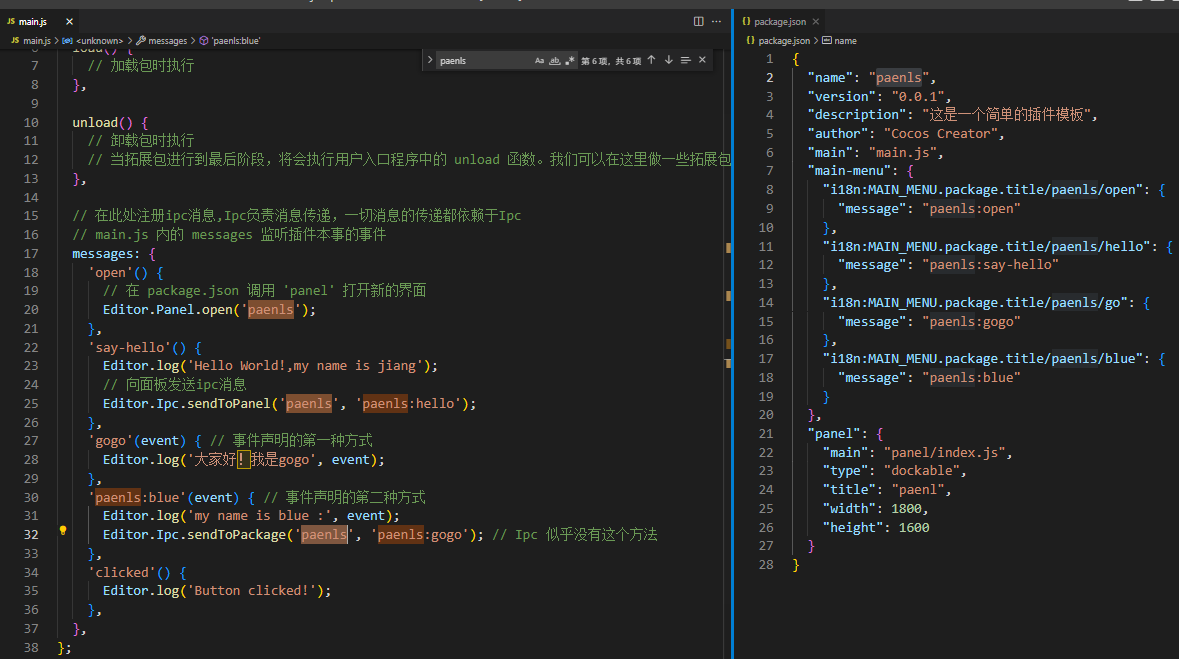
Task: Click the "name" key in package.json
Action: coord(830,77)
